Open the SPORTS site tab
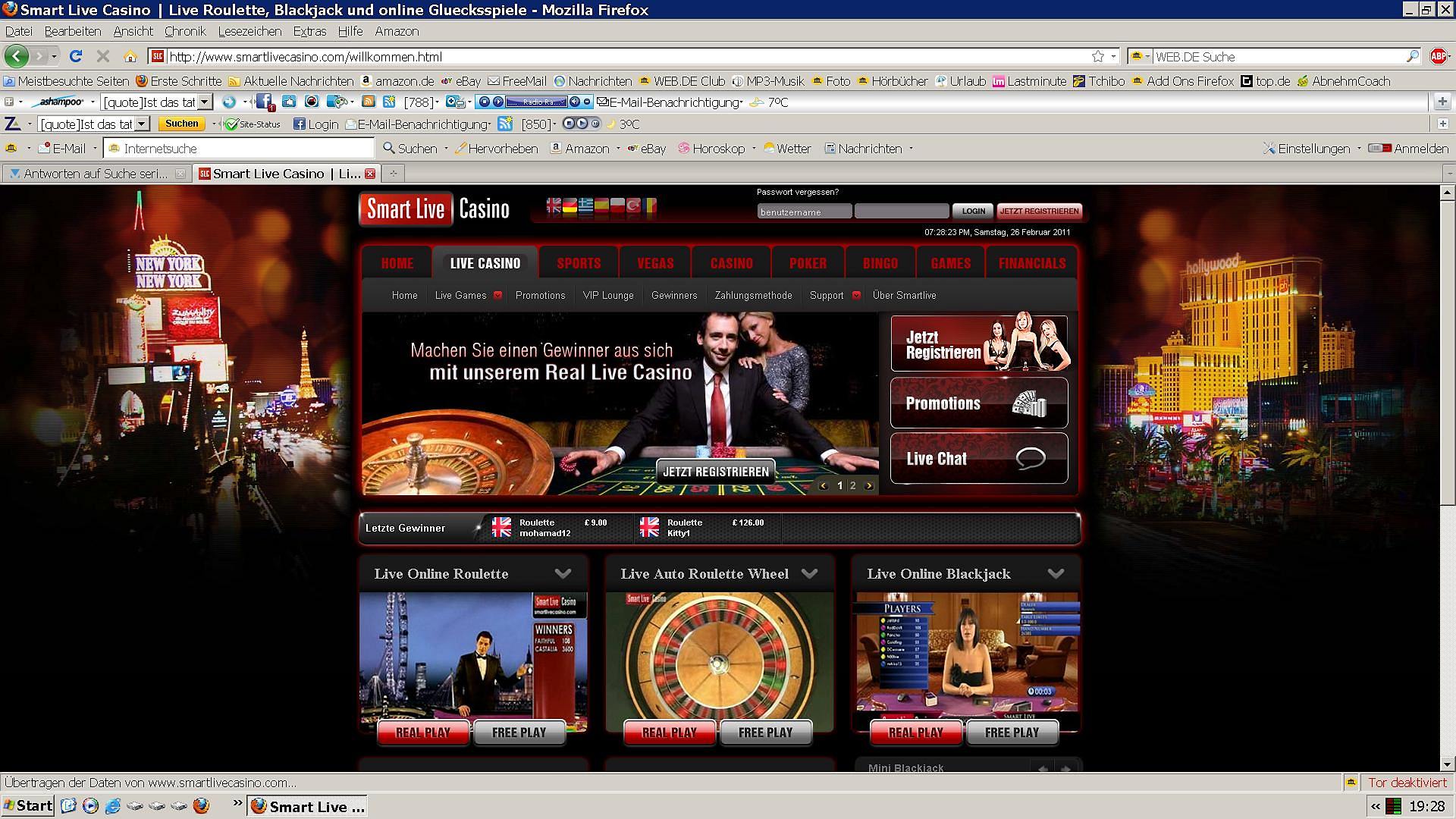 point(579,263)
